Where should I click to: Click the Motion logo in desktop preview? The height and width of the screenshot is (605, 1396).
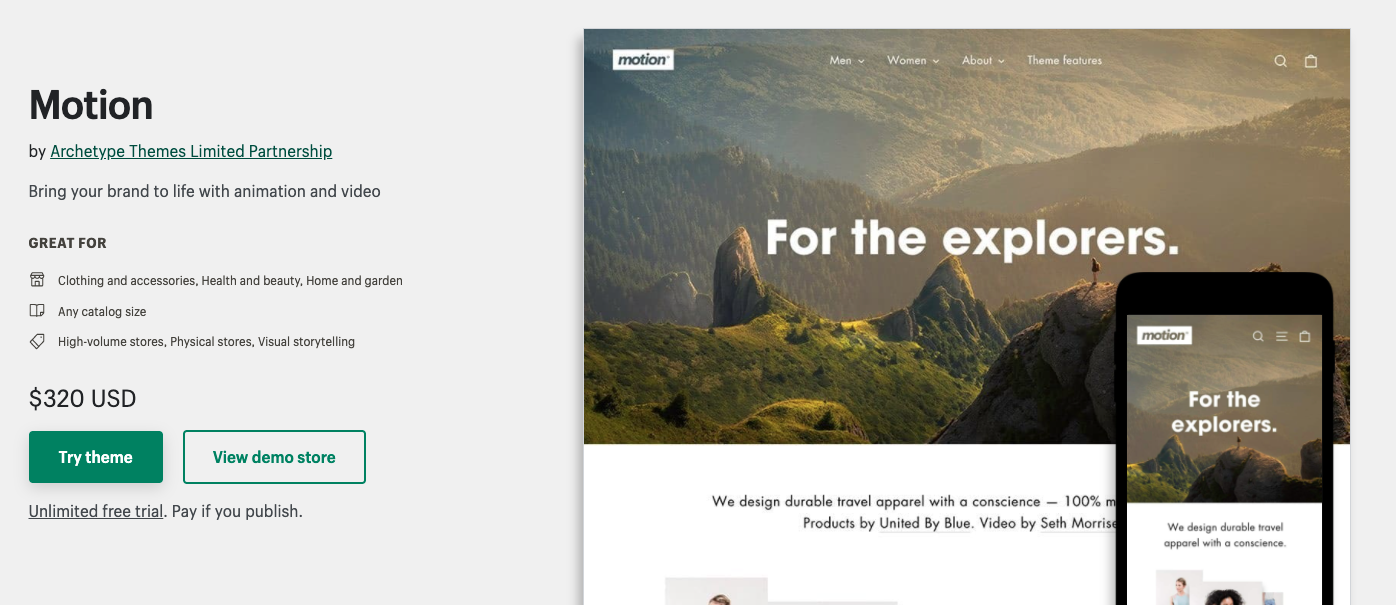643,60
